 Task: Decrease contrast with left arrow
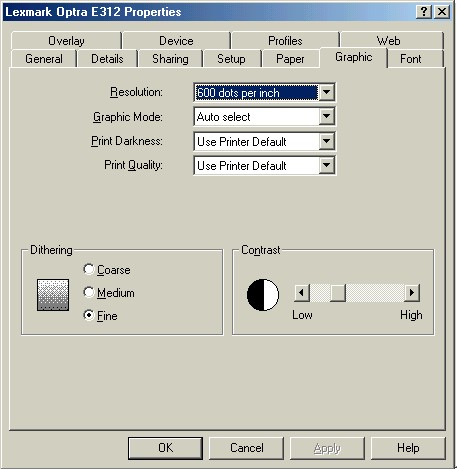(x=302, y=293)
